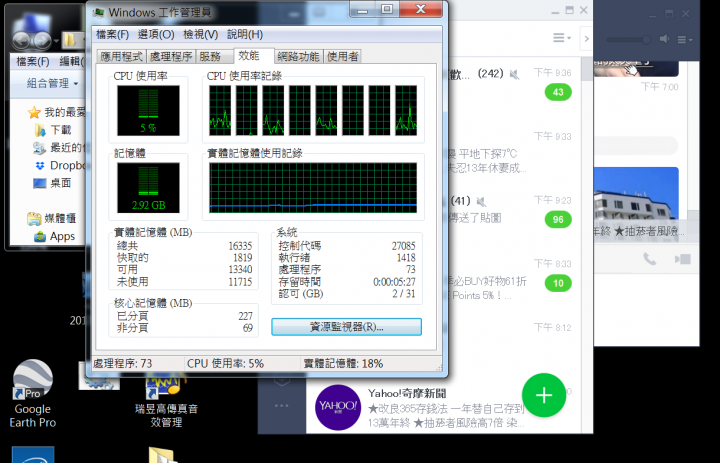Select Apps in Explorer sidebar
This screenshot has height=463, width=720.
[x=54, y=237]
